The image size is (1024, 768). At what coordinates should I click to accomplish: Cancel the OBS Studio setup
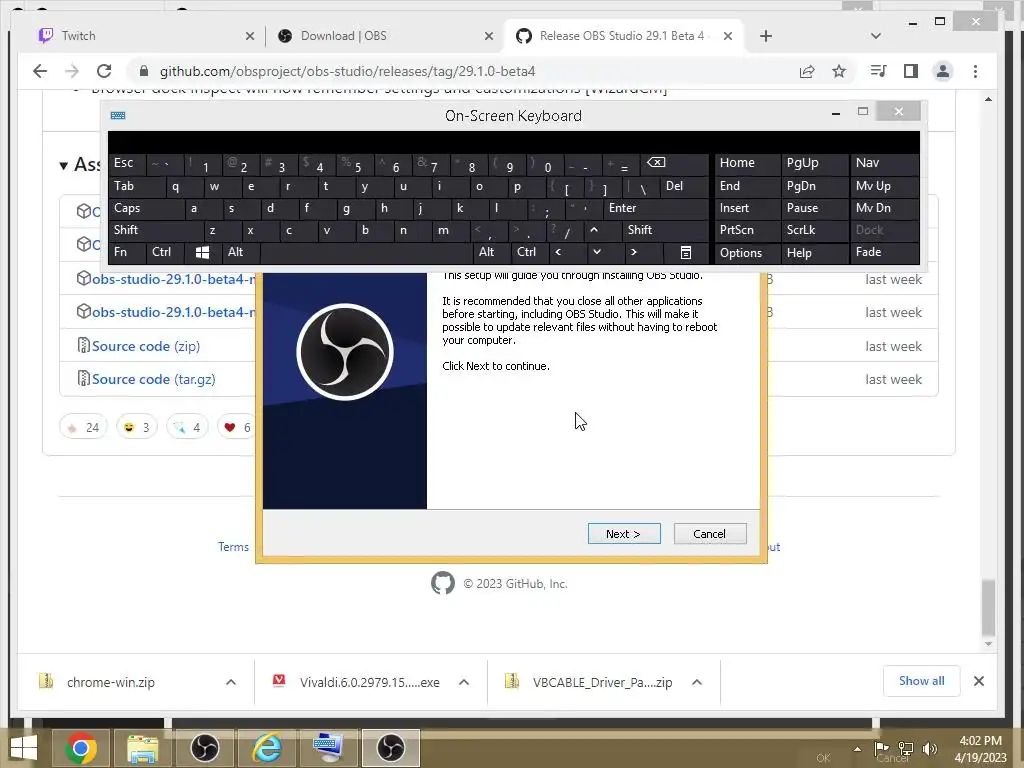tap(710, 534)
